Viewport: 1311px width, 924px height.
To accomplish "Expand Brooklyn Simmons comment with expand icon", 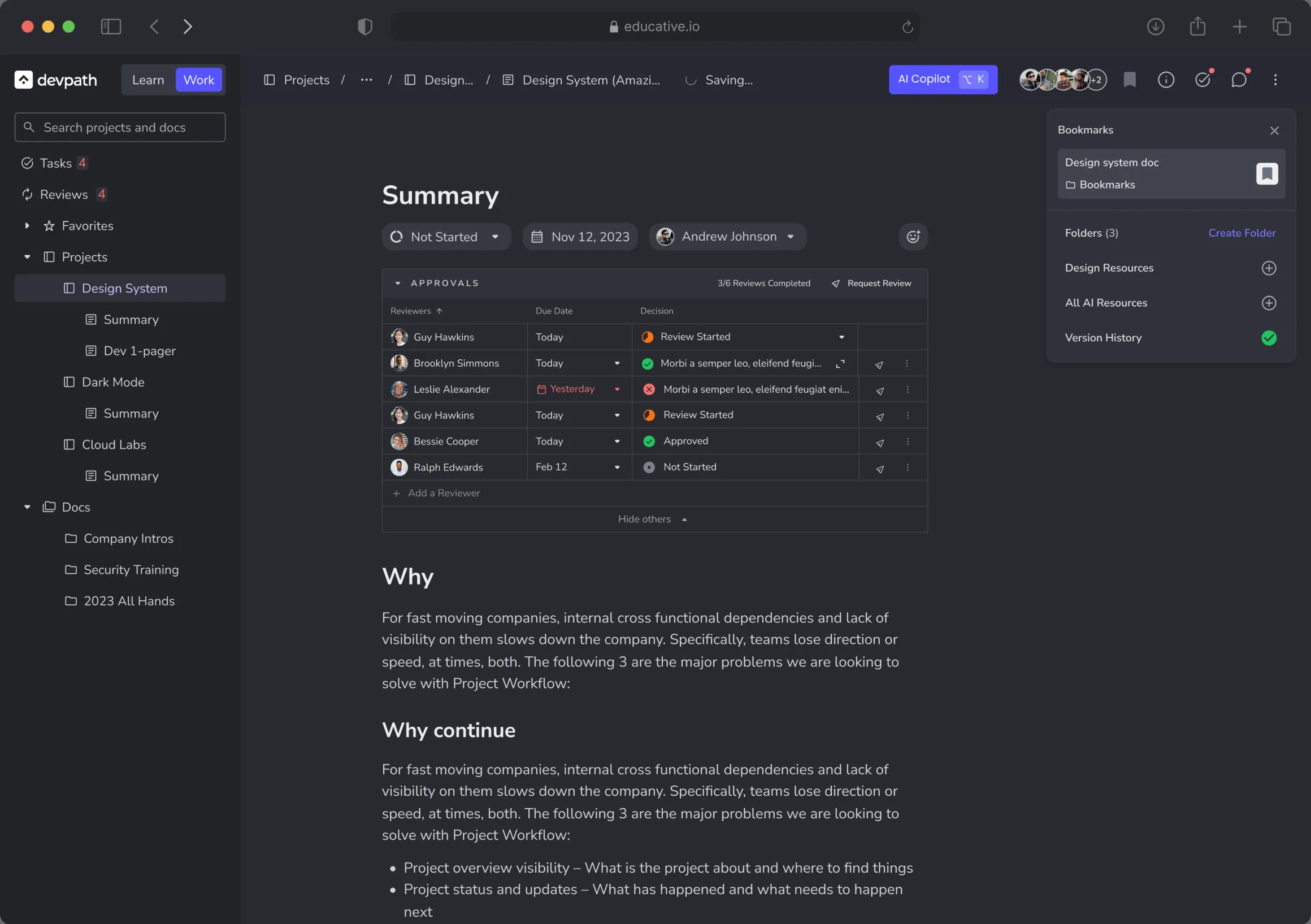I will (840, 364).
